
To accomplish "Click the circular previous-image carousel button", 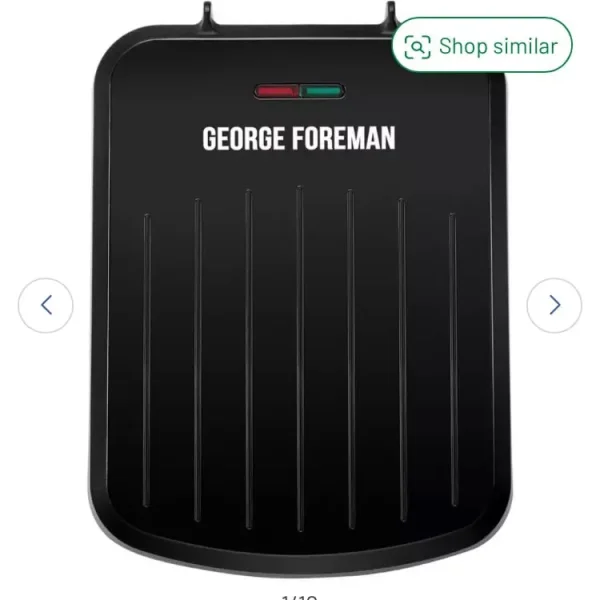I will click(x=46, y=305).
